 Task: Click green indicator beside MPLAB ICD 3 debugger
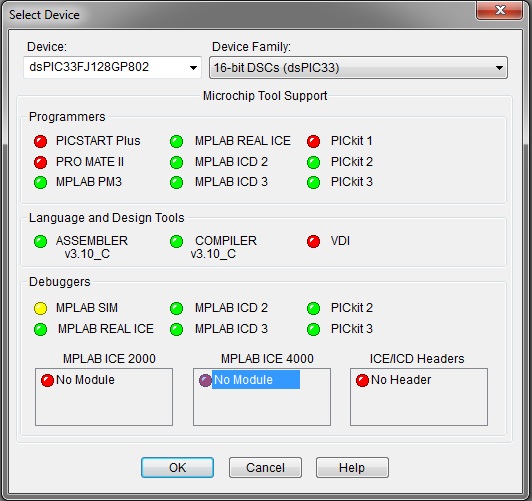click(x=176, y=329)
